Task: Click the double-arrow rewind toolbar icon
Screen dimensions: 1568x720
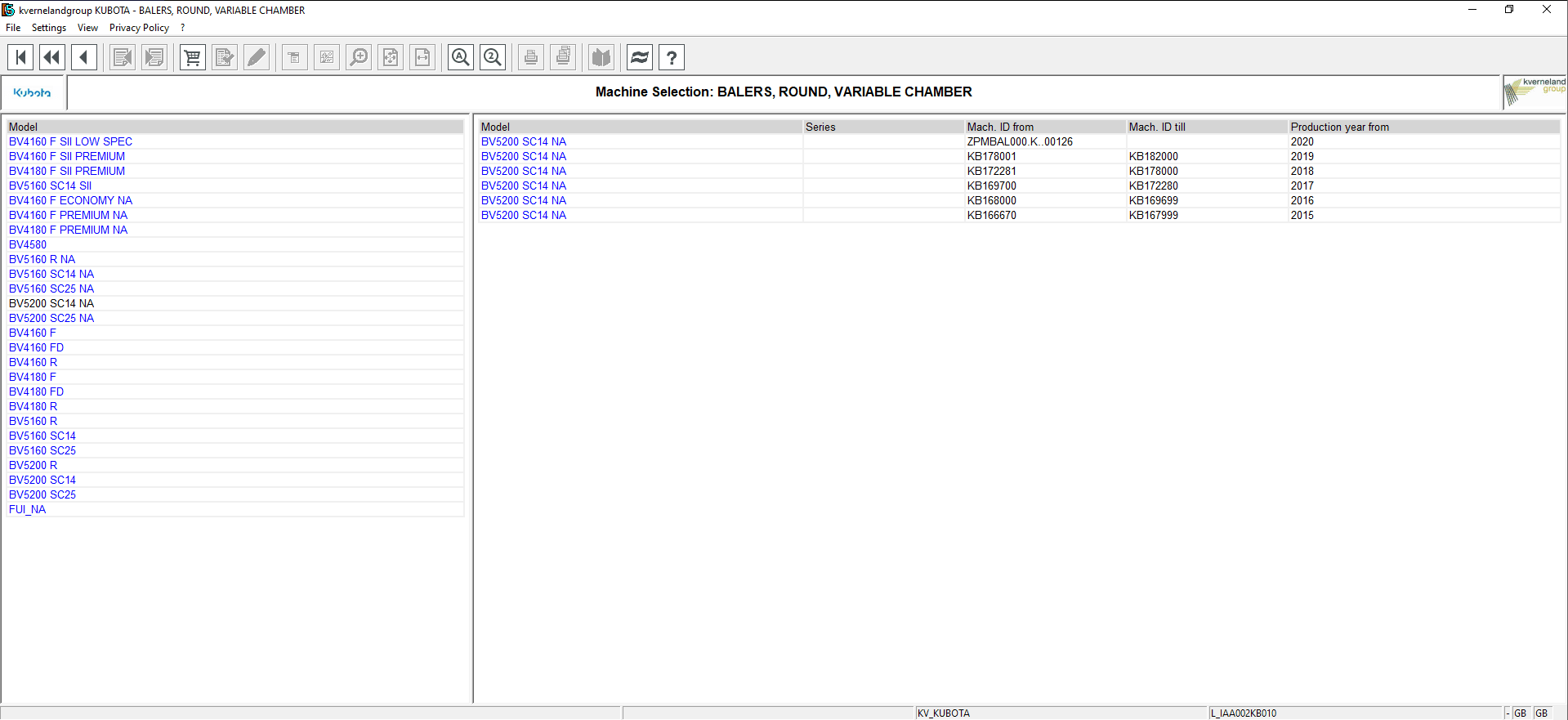Action: [52, 57]
